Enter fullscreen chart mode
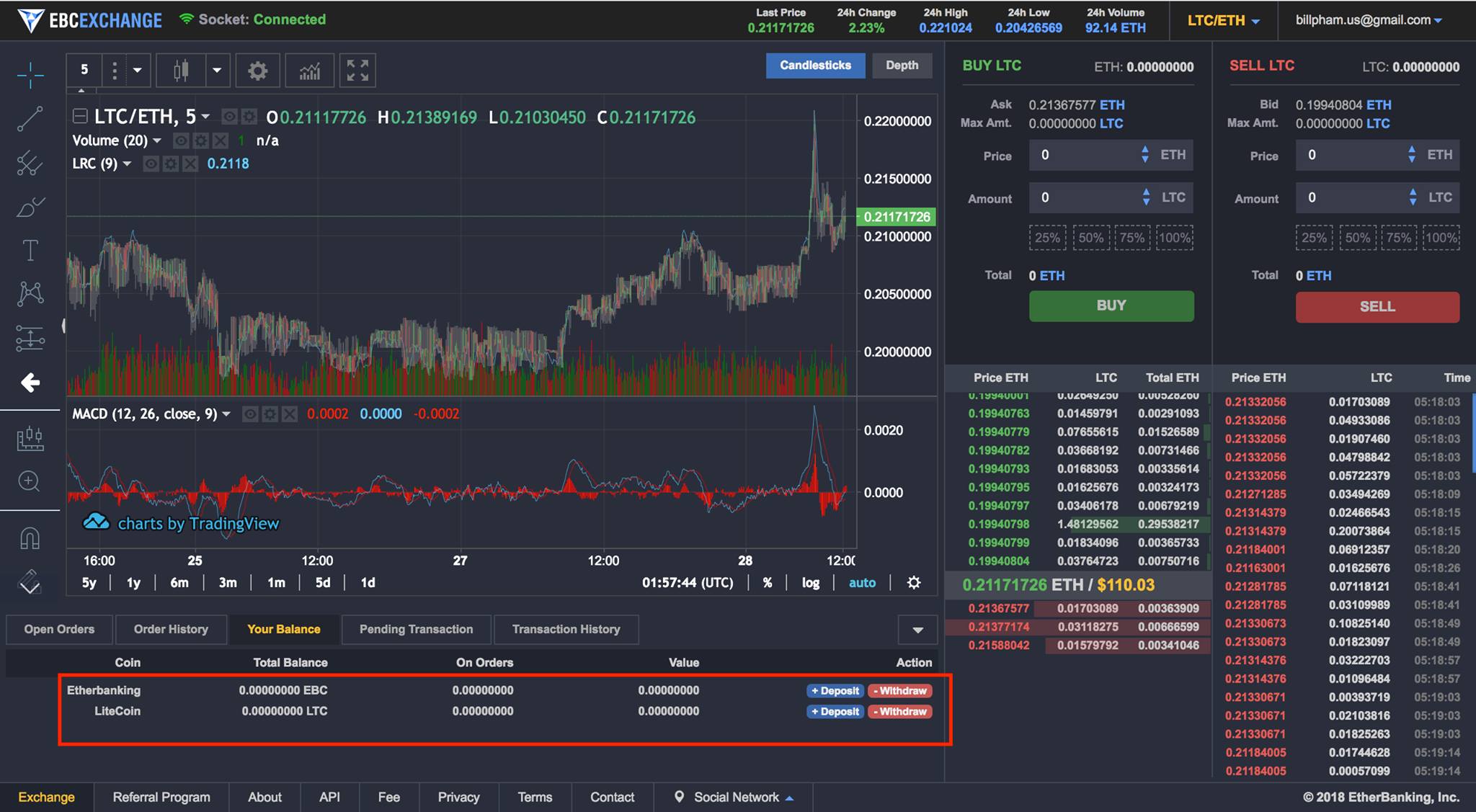The width and height of the screenshot is (1476, 812). click(x=357, y=71)
